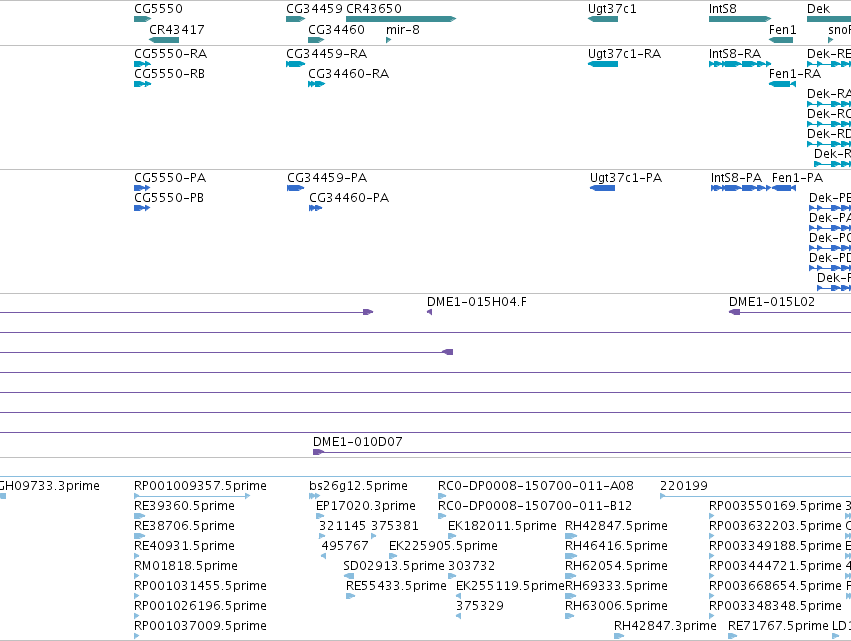The image size is (851, 641).
Task: Open the RH42847.5prime EST label
Action: (616, 526)
